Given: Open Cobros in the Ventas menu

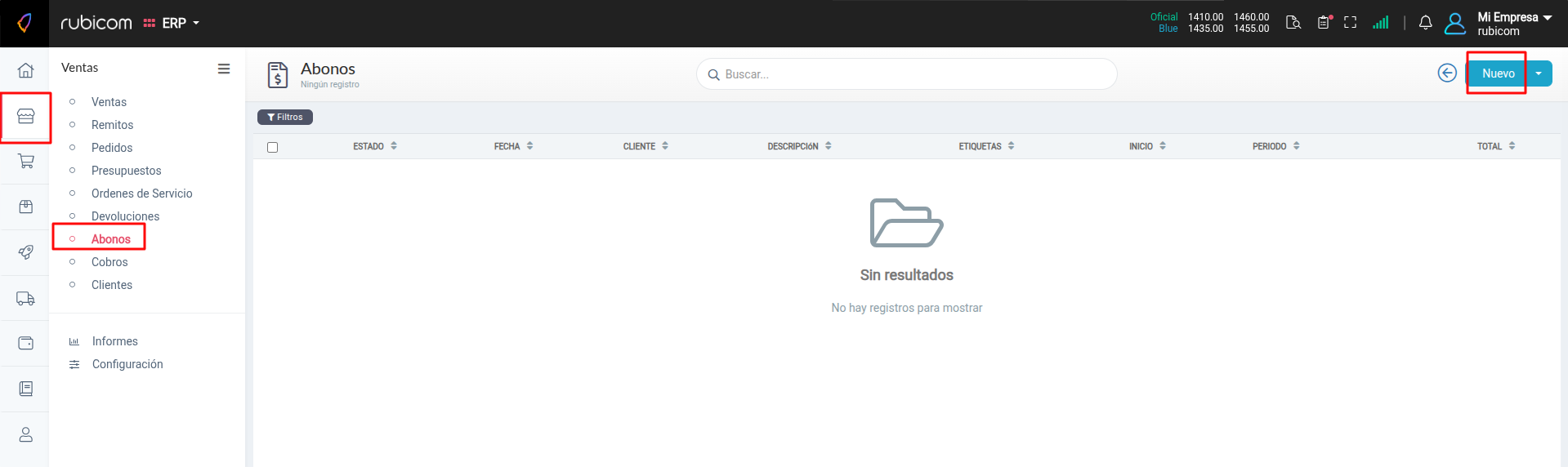Looking at the screenshot, I should tap(109, 262).
